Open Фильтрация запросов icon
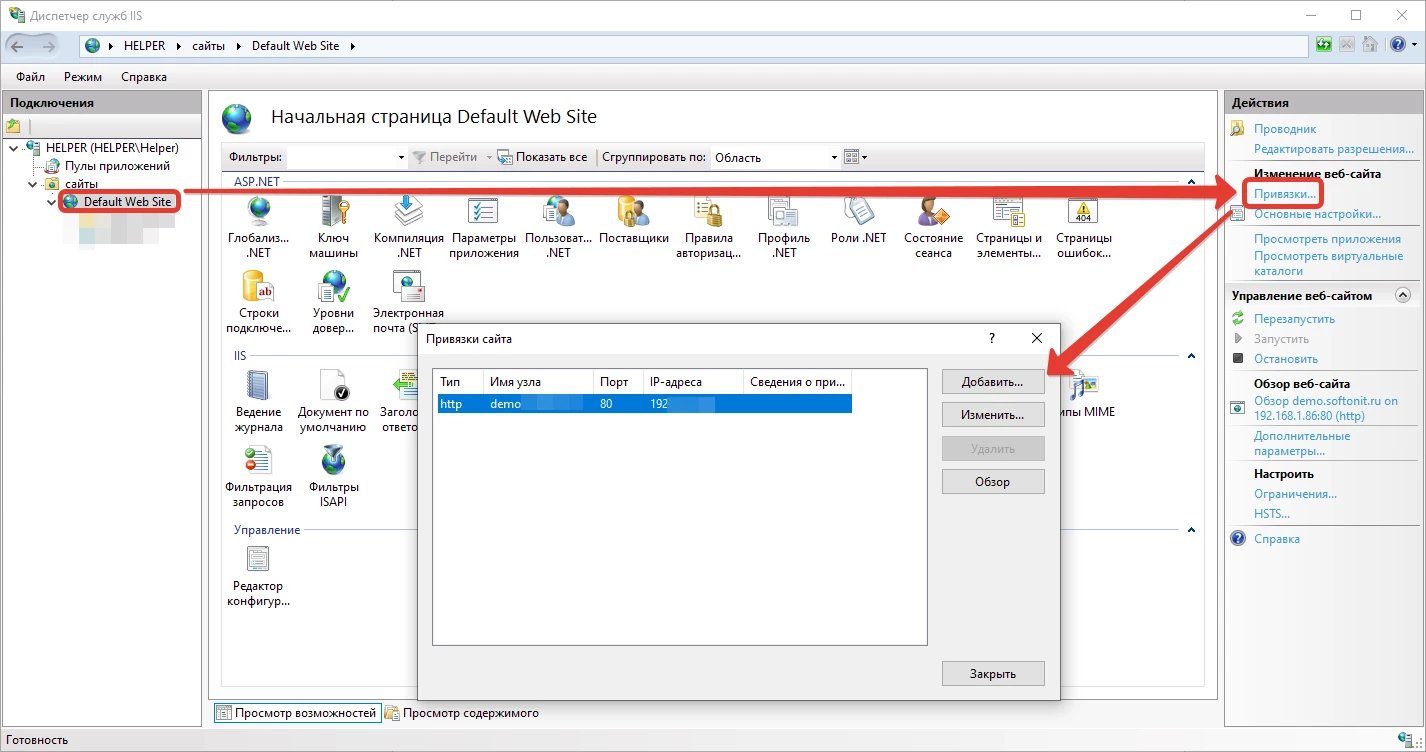Viewport: 1426px width, 752px height. point(258,461)
